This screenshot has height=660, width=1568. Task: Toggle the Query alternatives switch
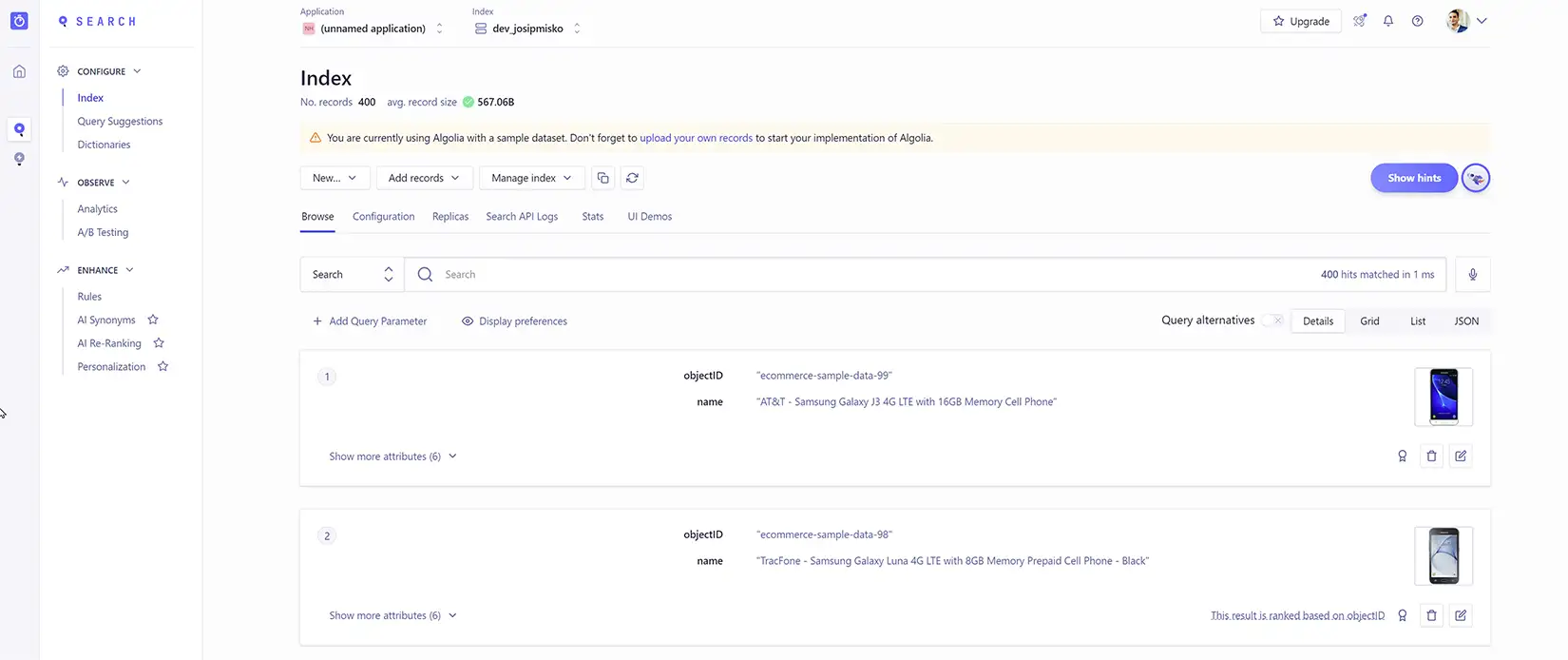(1272, 320)
